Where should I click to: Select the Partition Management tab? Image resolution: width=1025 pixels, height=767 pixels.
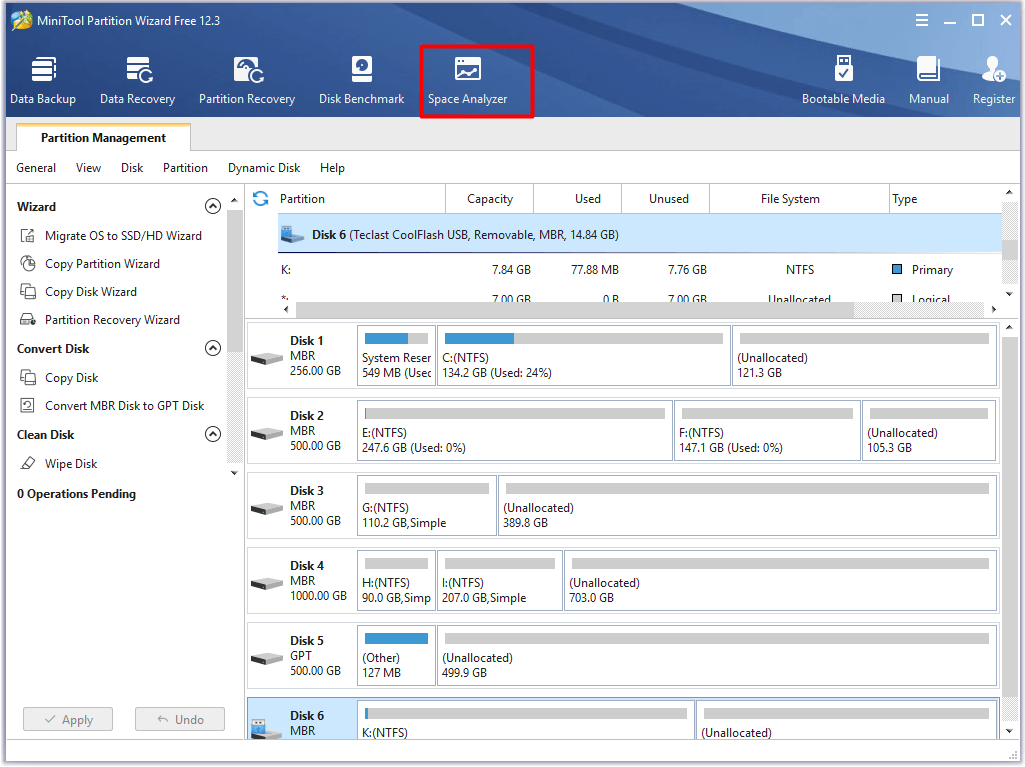[x=103, y=137]
